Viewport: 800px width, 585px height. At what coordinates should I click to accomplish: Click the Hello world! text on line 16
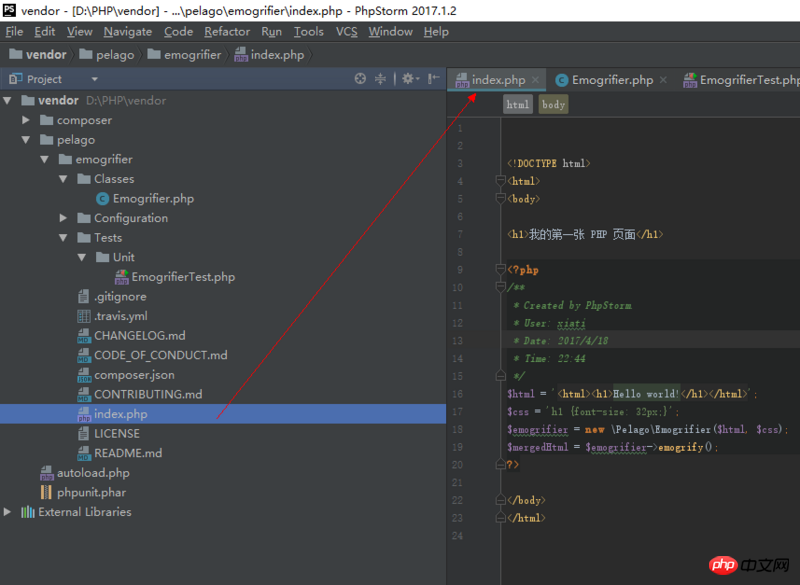click(x=646, y=394)
